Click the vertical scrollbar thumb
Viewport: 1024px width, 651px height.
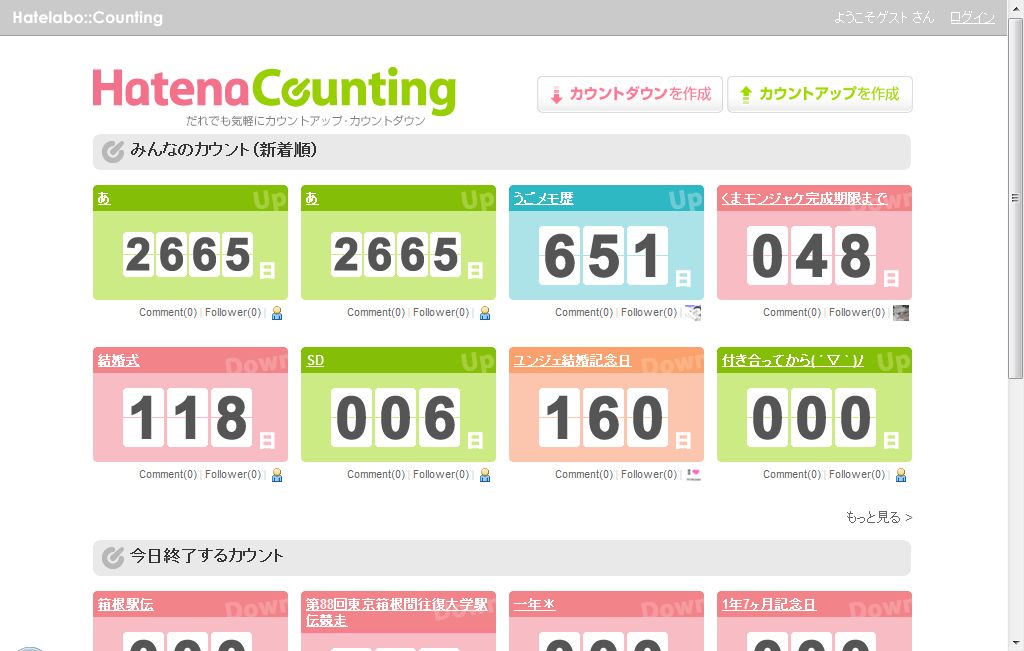tap(1016, 198)
